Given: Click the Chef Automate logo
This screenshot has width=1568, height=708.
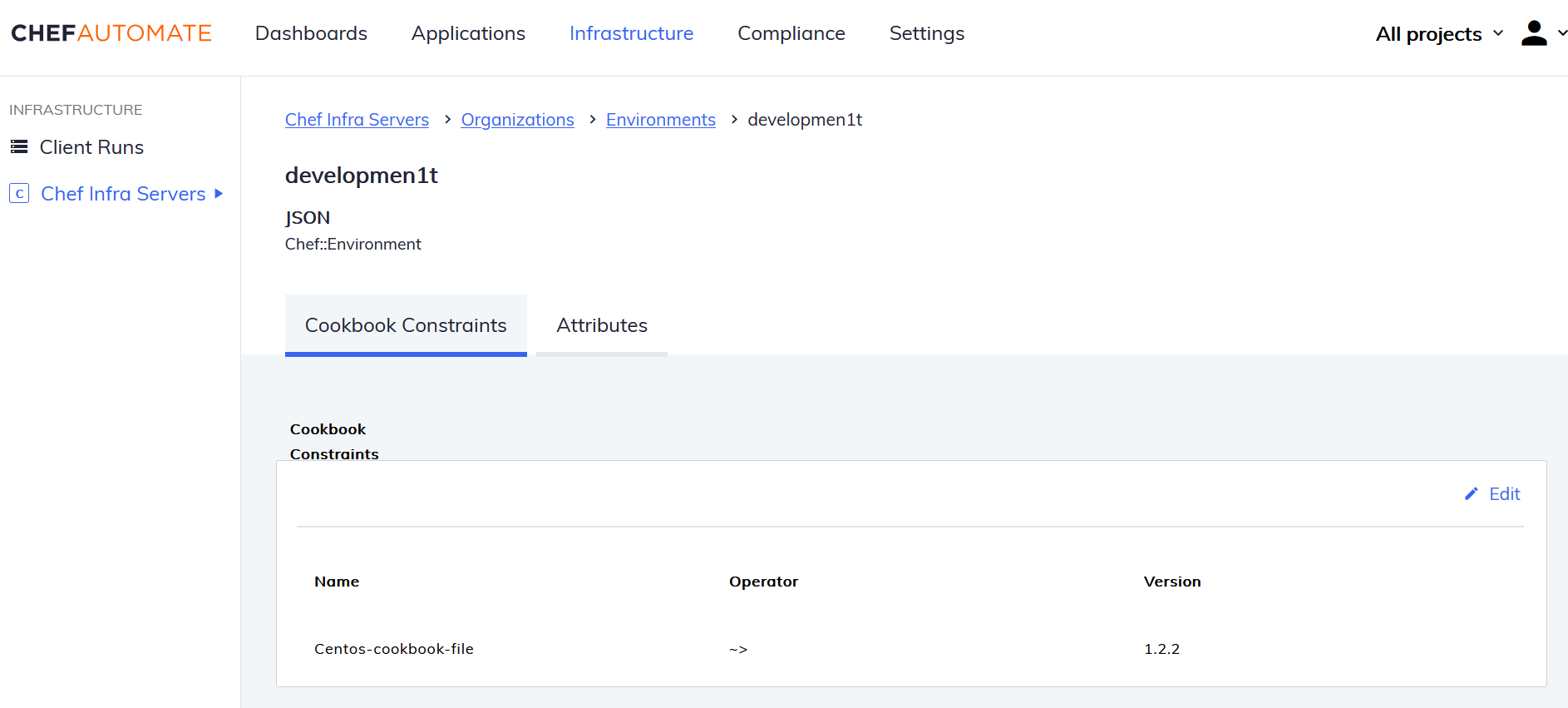Looking at the screenshot, I should pyautogui.click(x=111, y=33).
